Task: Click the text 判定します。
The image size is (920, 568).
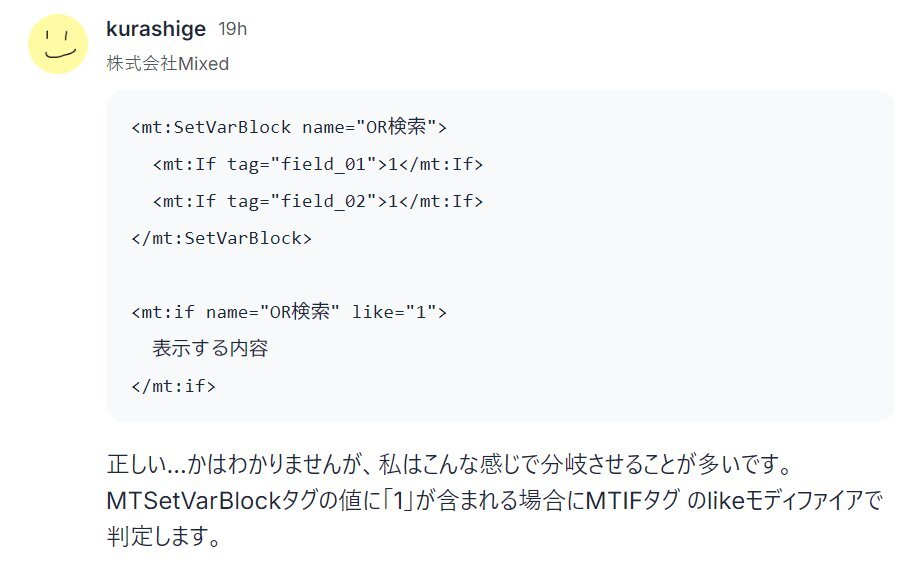Action: 164,536
